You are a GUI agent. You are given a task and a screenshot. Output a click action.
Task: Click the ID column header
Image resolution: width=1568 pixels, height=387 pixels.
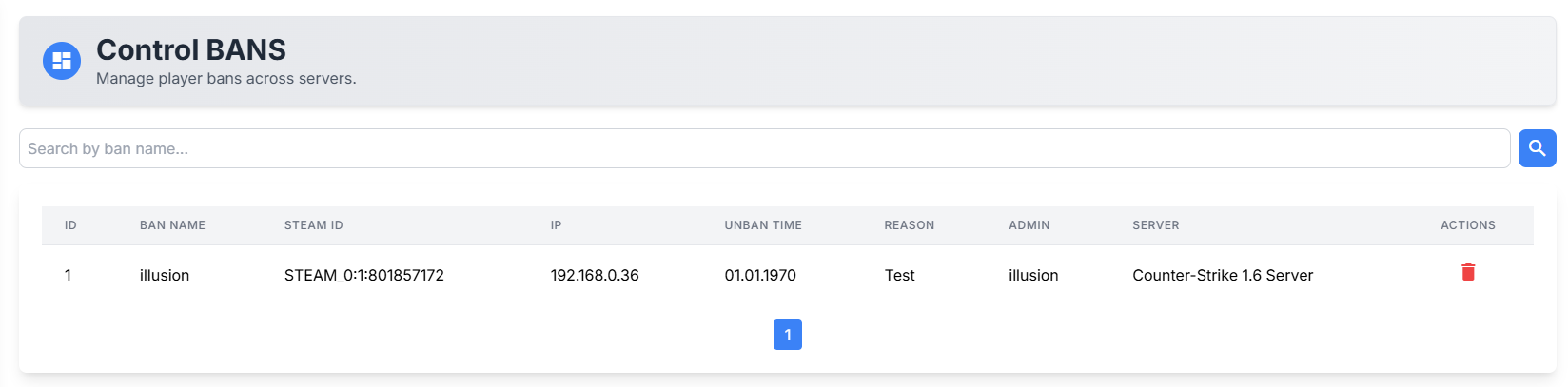[x=70, y=225]
